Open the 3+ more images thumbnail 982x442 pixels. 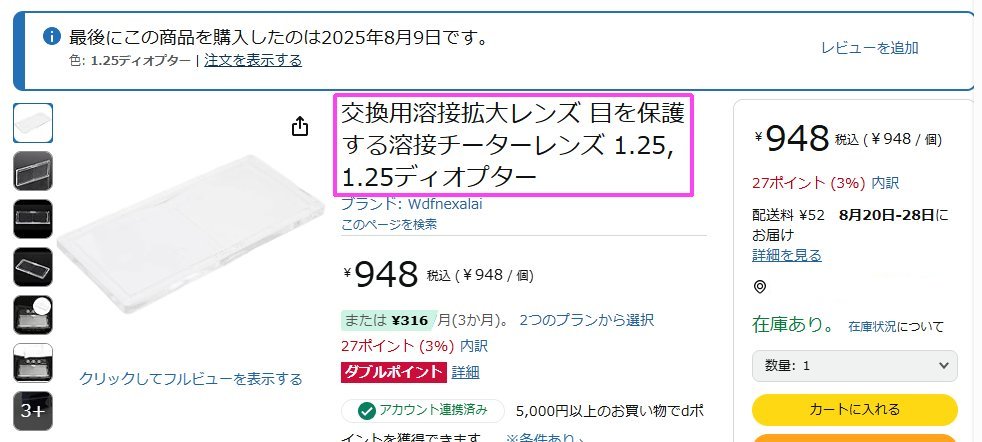[33, 411]
